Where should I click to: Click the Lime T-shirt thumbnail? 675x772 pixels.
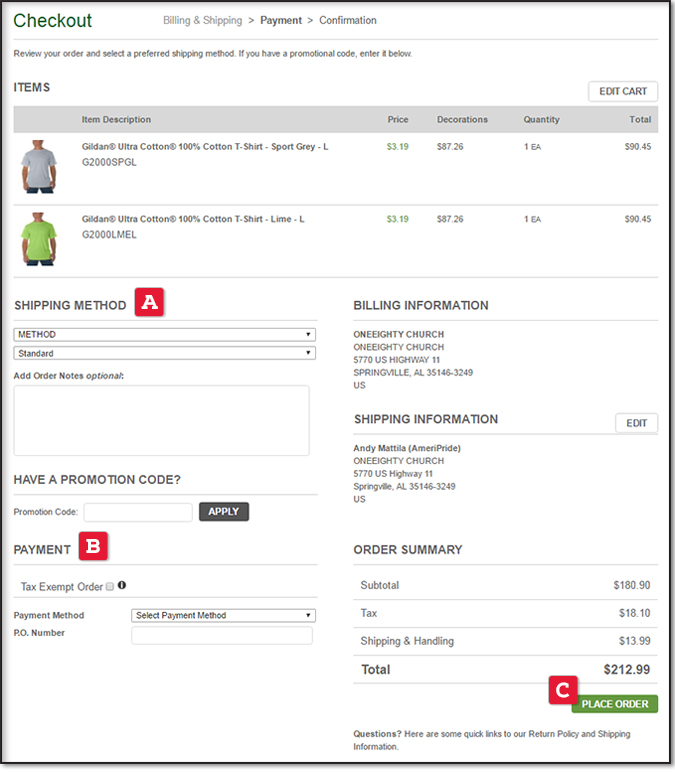tap(38, 240)
